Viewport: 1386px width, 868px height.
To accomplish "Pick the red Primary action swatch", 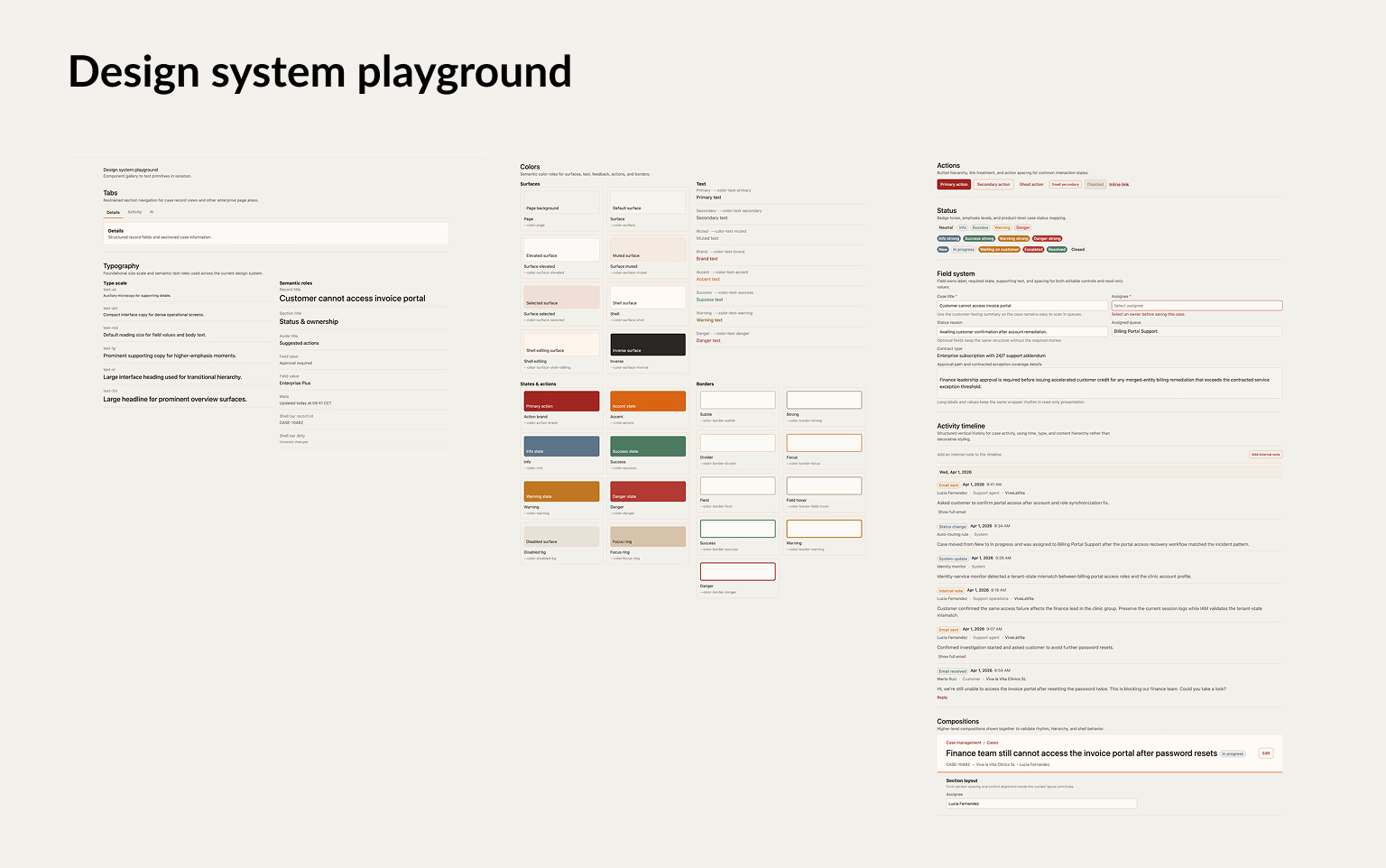I will click(561, 401).
